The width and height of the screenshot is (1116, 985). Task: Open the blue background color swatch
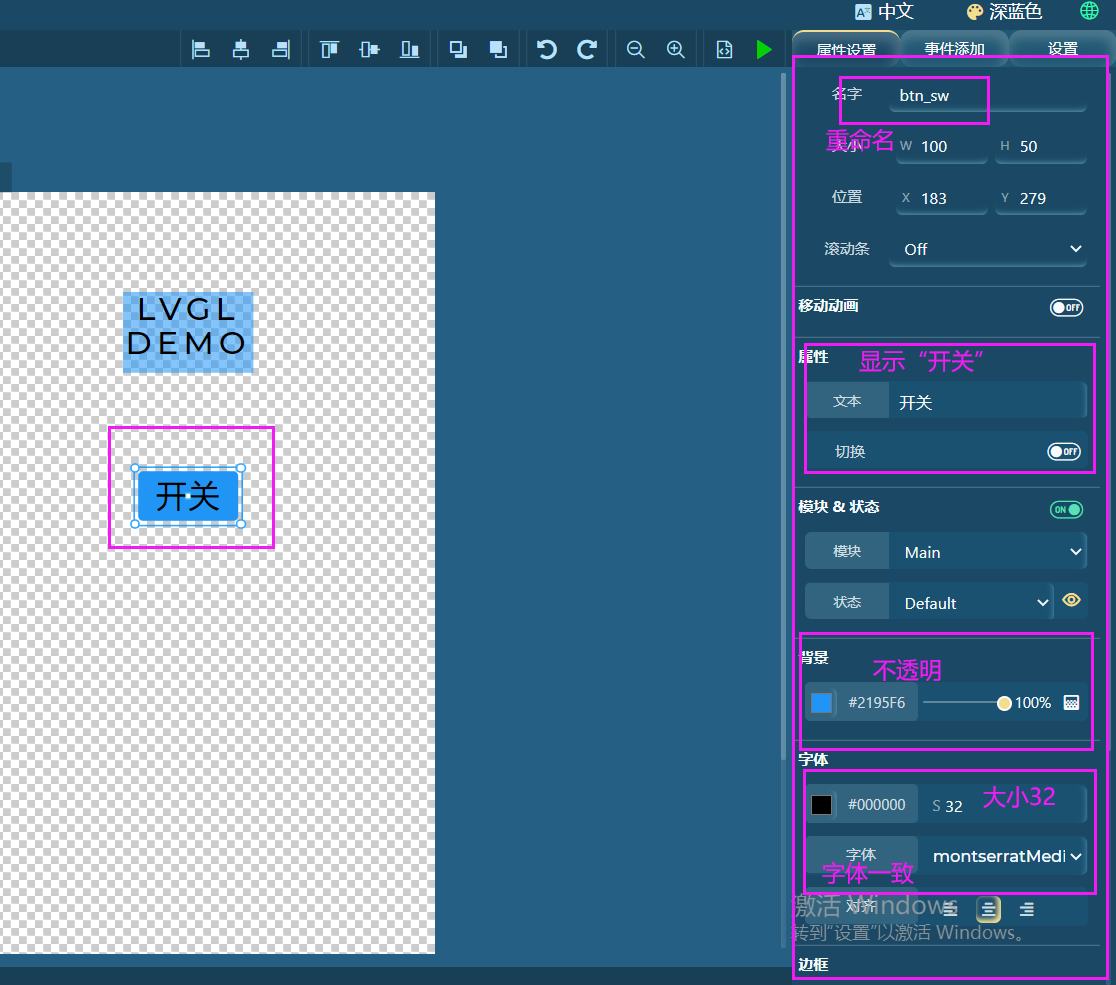click(x=821, y=702)
